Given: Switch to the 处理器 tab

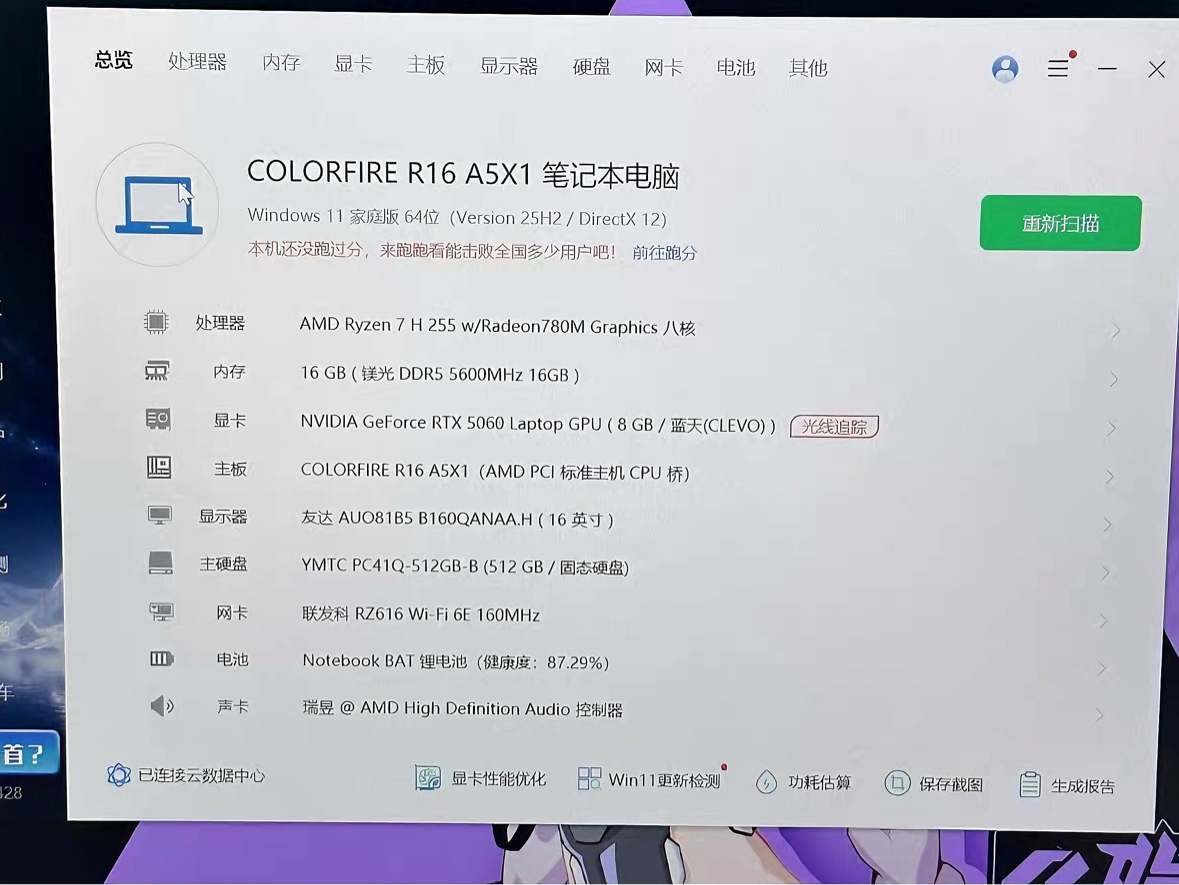Looking at the screenshot, I should point(197,62).
